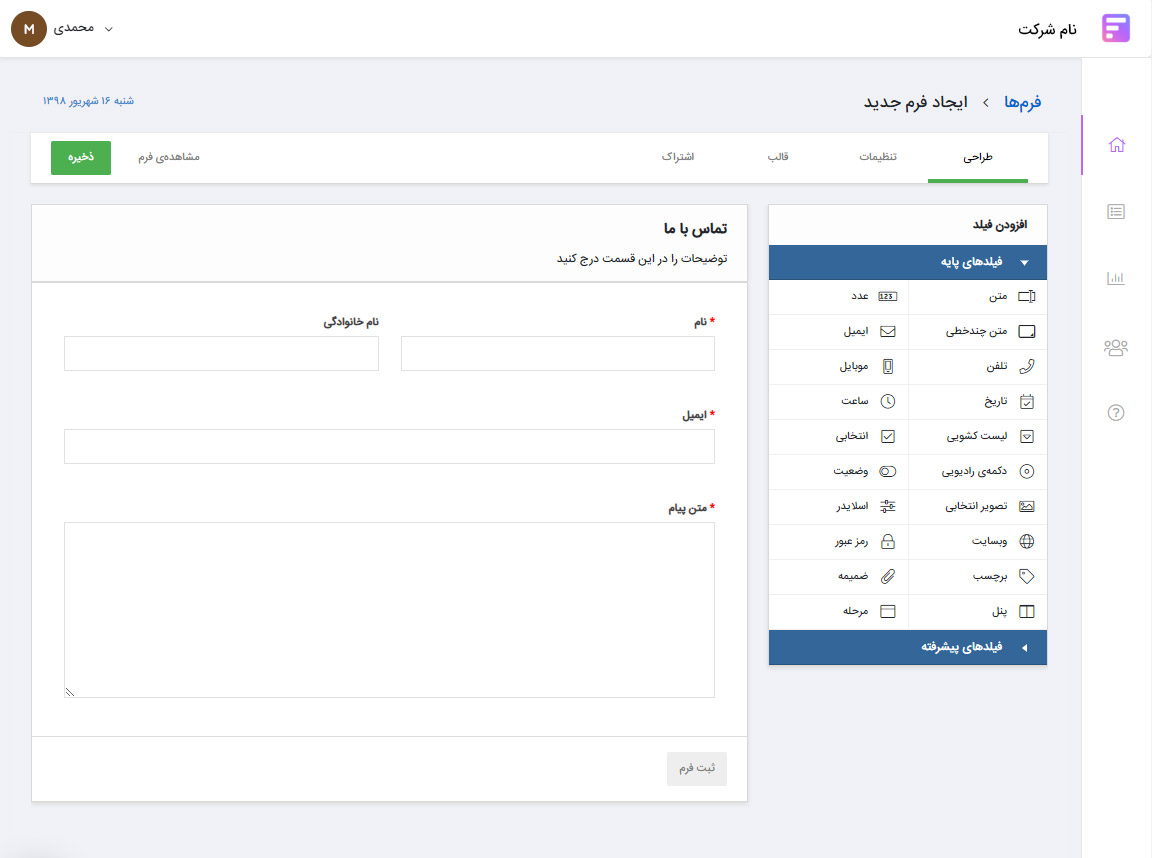The image size is (1152, 858).
Task: Collapse the فیلدهای پایه section
Action: click(908, 262)
